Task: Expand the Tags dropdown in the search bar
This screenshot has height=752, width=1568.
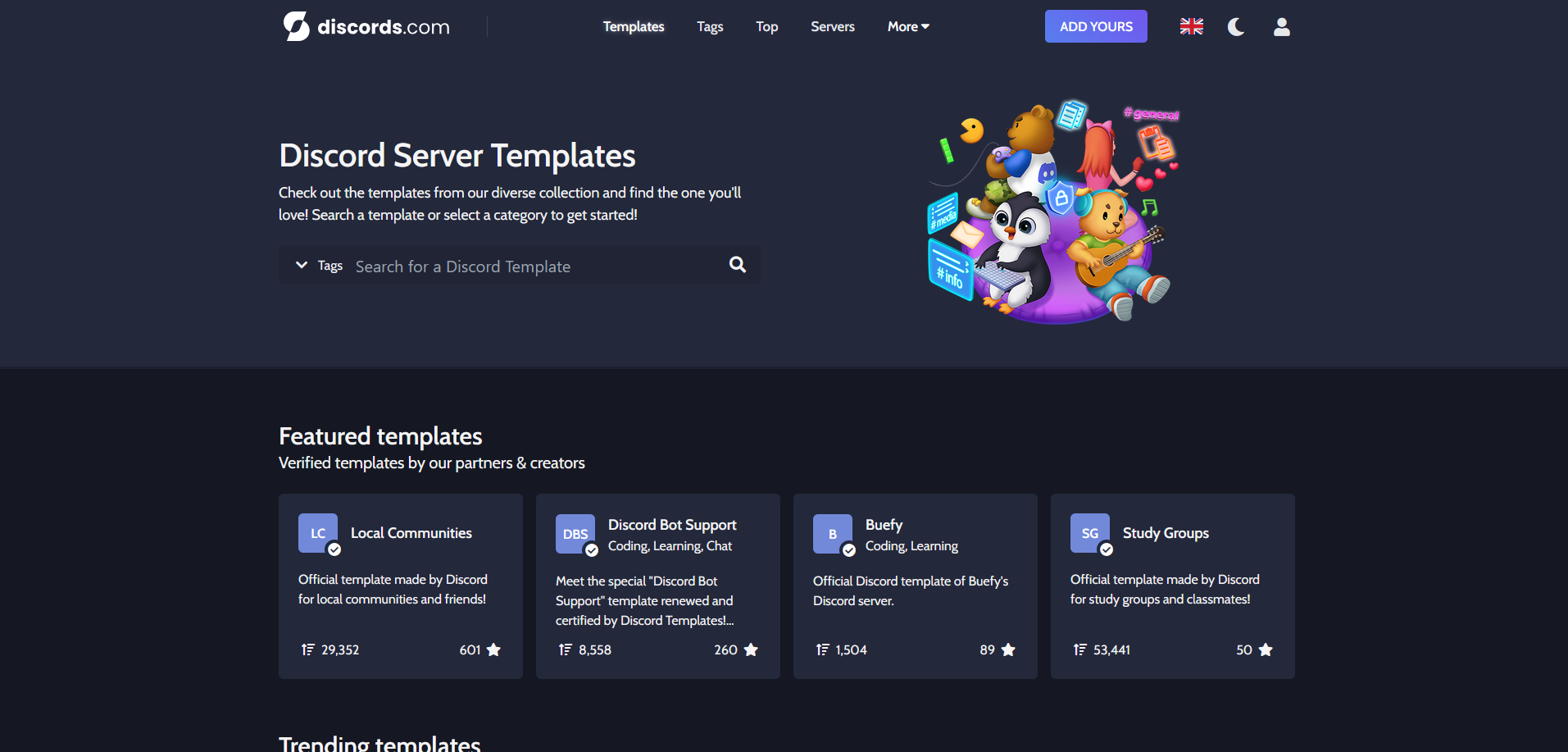Action: [x=319, y=266]
